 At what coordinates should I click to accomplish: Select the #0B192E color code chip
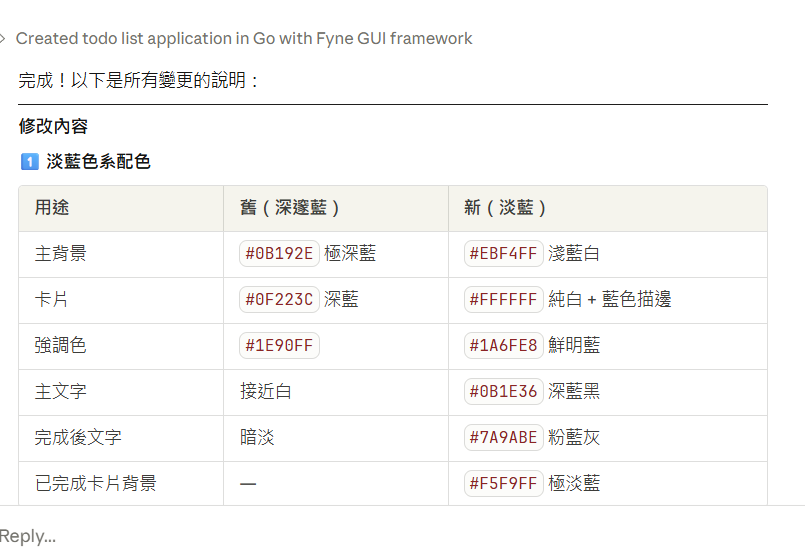(x=279, y=254)
